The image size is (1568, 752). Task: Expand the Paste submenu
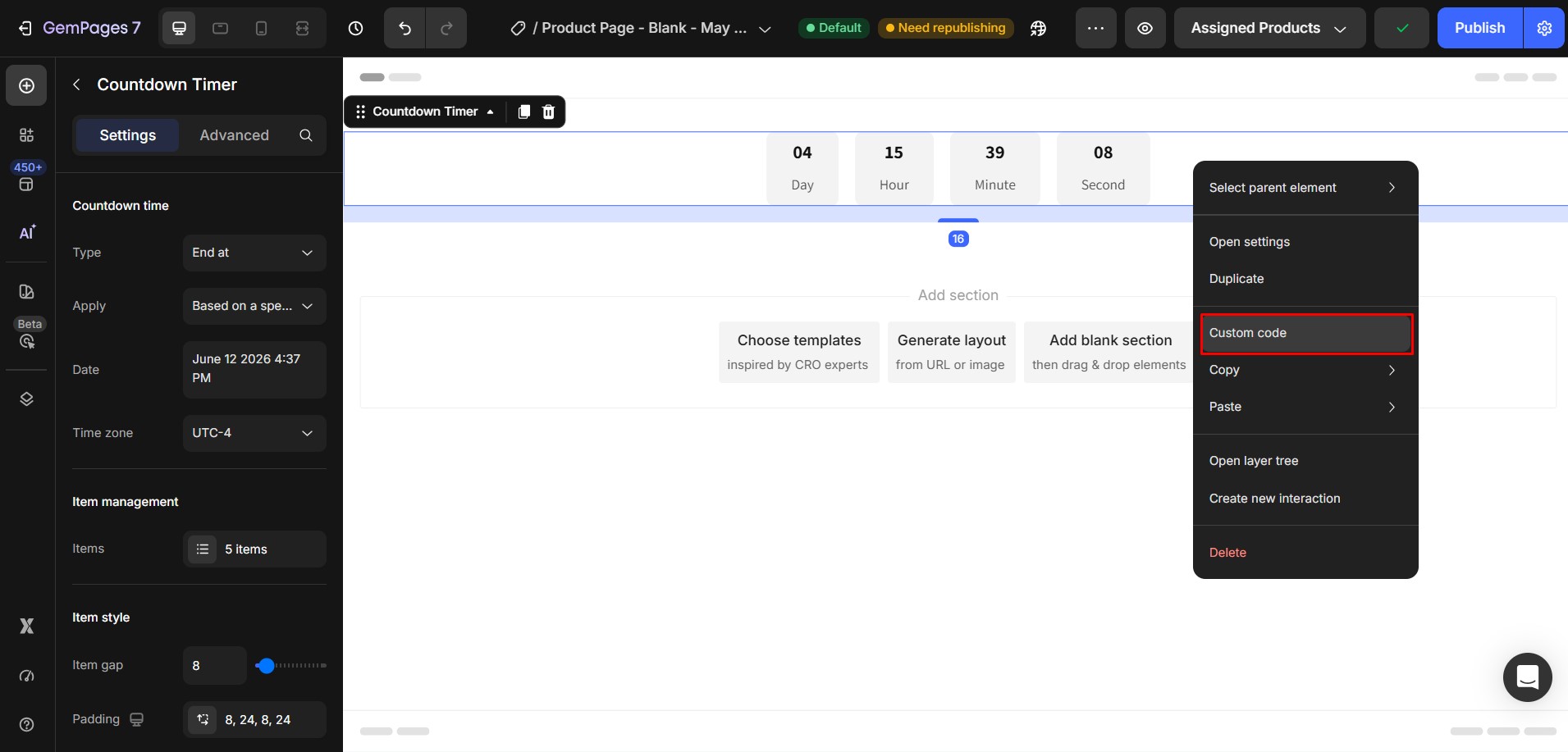click(1305, 407)
